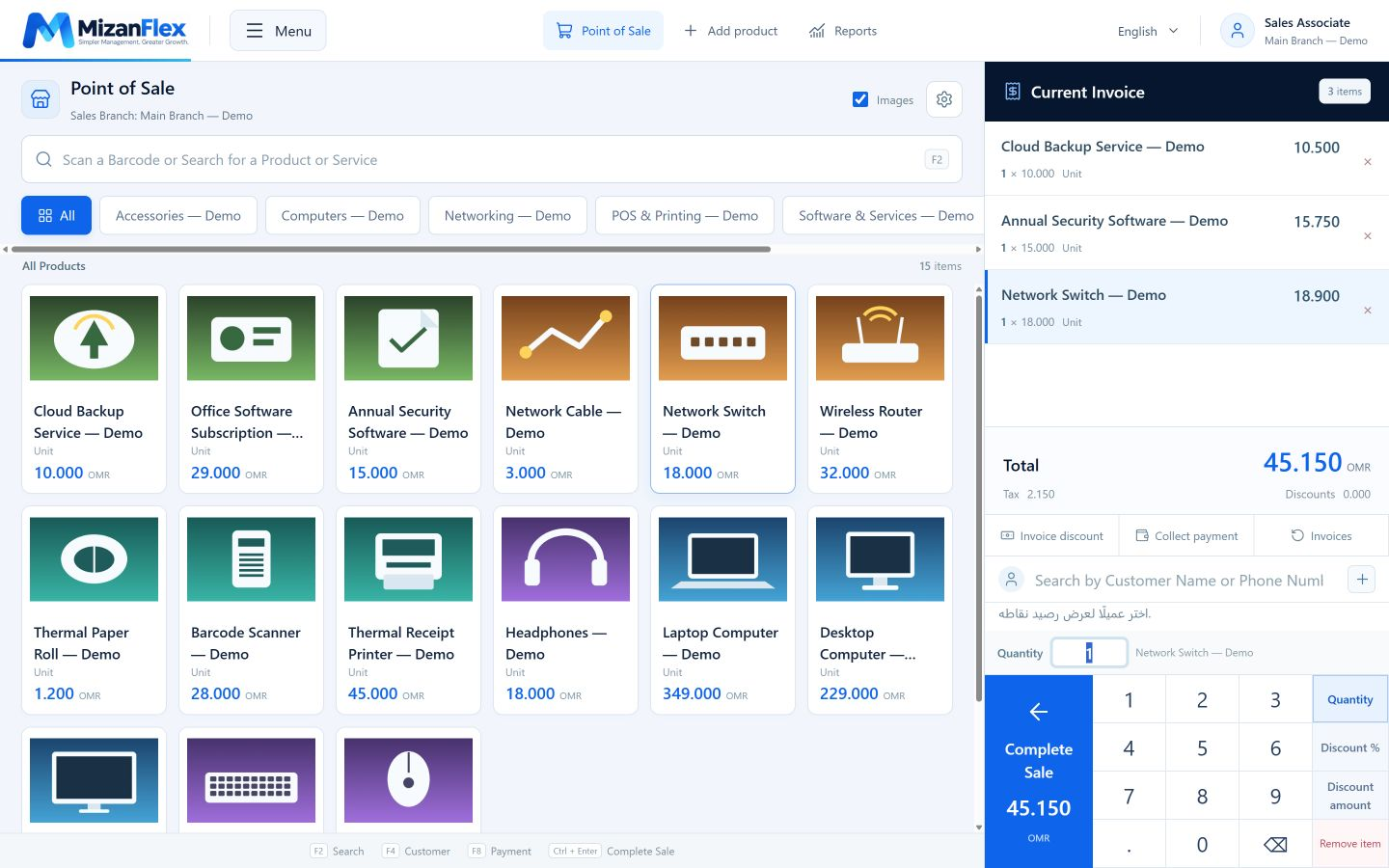Remove Annual Security Software invoice line
The width and height of the screenshot is (1389, 868).
(1367, 236)
